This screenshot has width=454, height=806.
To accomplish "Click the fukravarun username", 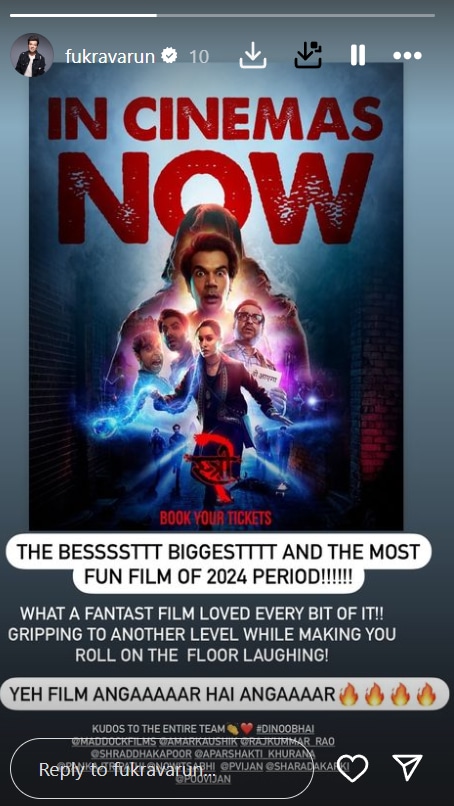I will [110, 56].
